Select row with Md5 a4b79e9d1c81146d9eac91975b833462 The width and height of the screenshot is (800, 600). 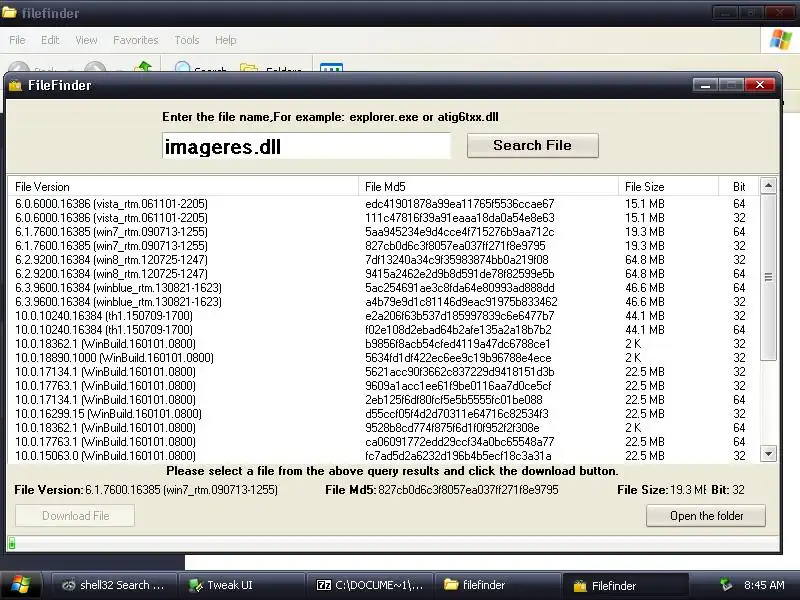[x=383, y=302]
